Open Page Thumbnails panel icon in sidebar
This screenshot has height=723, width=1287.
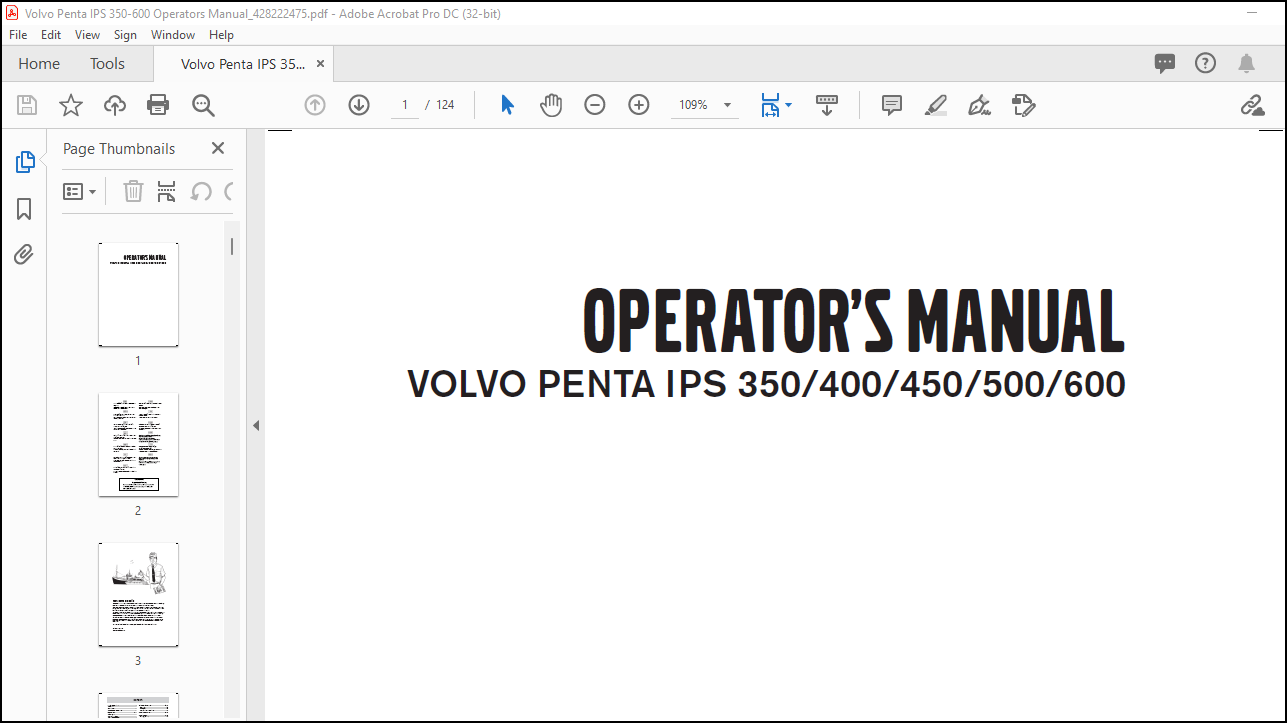point(25,162)
